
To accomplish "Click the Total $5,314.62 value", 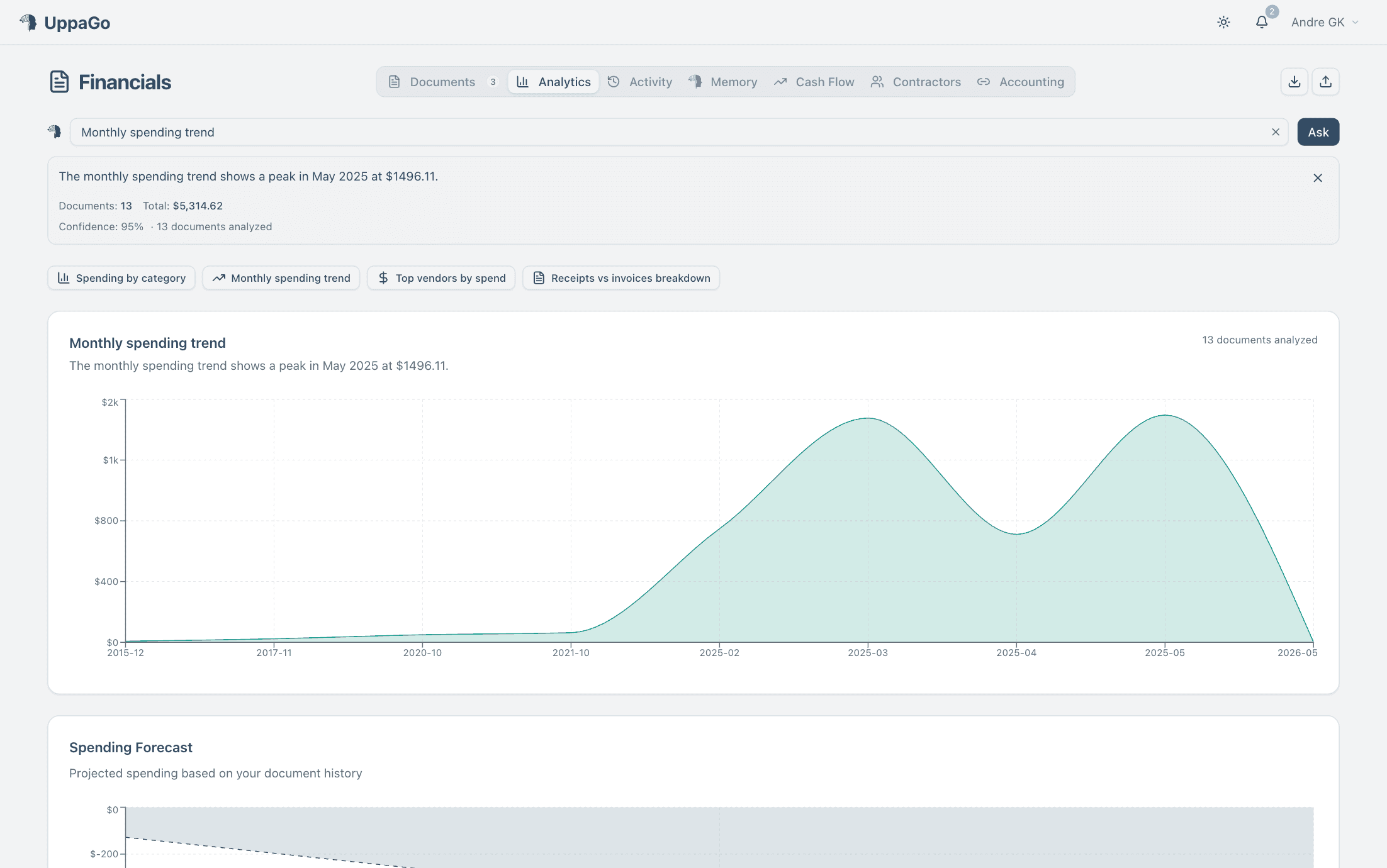I will (x=198, y=206).
